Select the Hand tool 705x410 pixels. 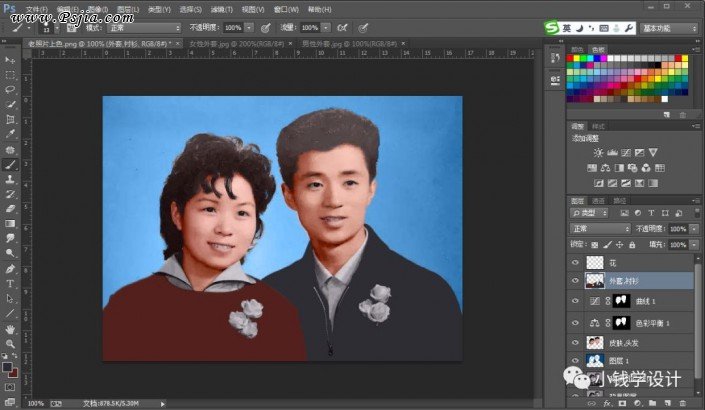10,329
